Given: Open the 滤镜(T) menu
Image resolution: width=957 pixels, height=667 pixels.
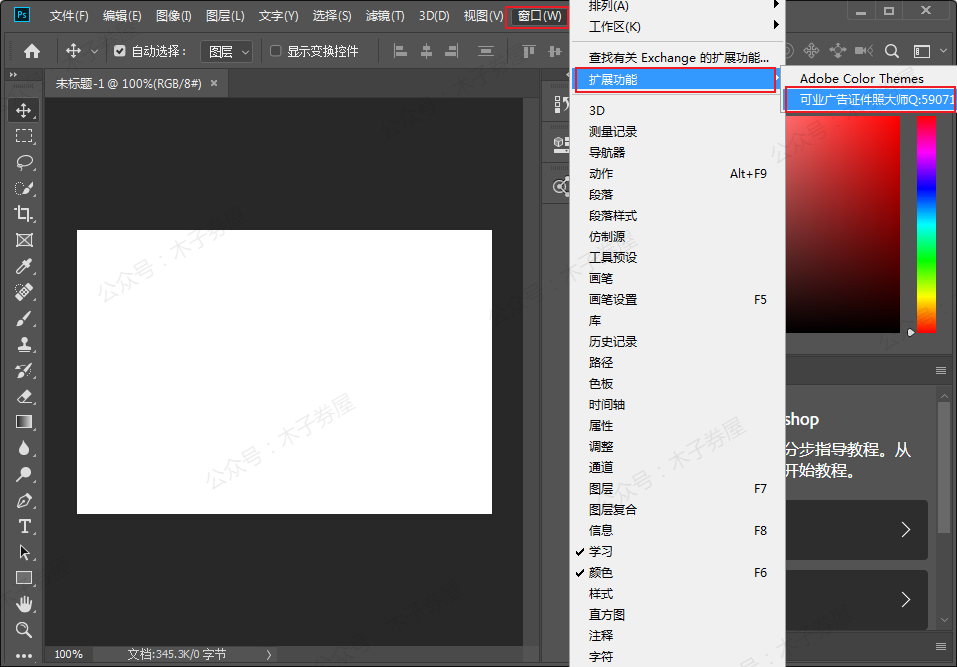Looking at the screenshot, I should tap(385, 16).
